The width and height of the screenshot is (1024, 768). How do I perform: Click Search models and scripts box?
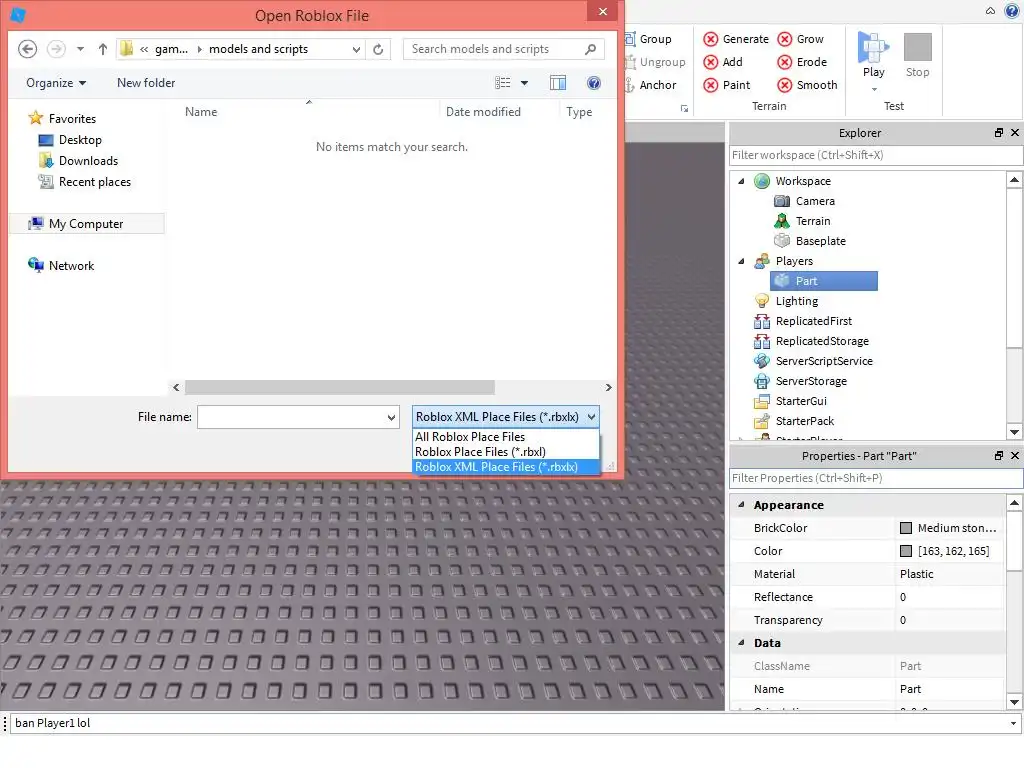504,49
